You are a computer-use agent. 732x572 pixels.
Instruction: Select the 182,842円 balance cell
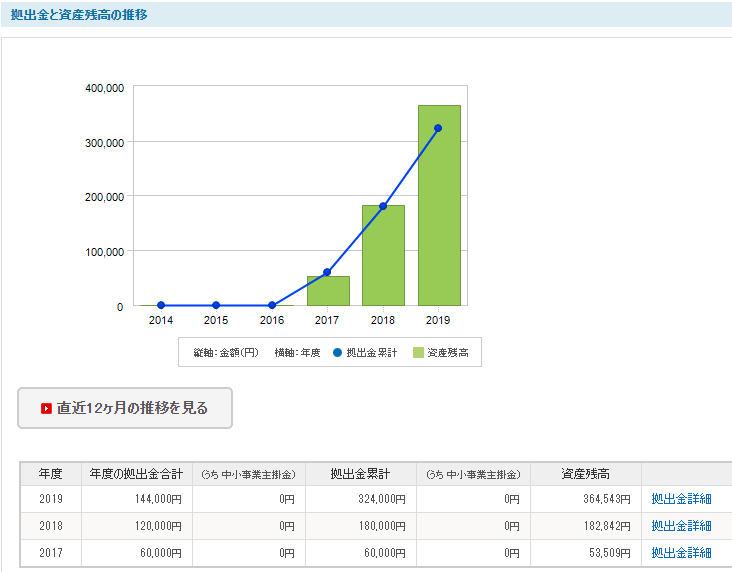tap(585, 526)
